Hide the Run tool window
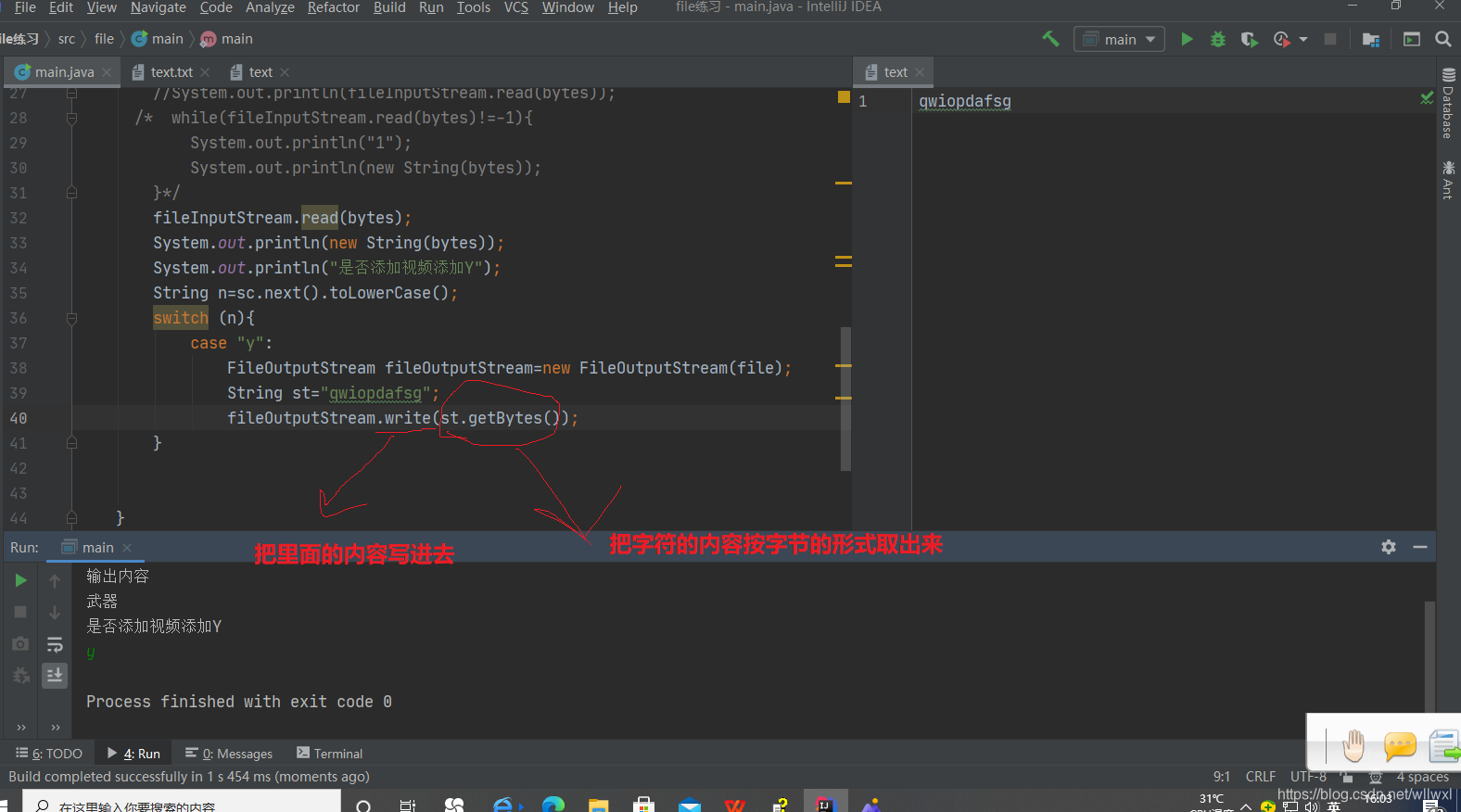Viewport: 1461px width, 812px height. (1419, 547)
